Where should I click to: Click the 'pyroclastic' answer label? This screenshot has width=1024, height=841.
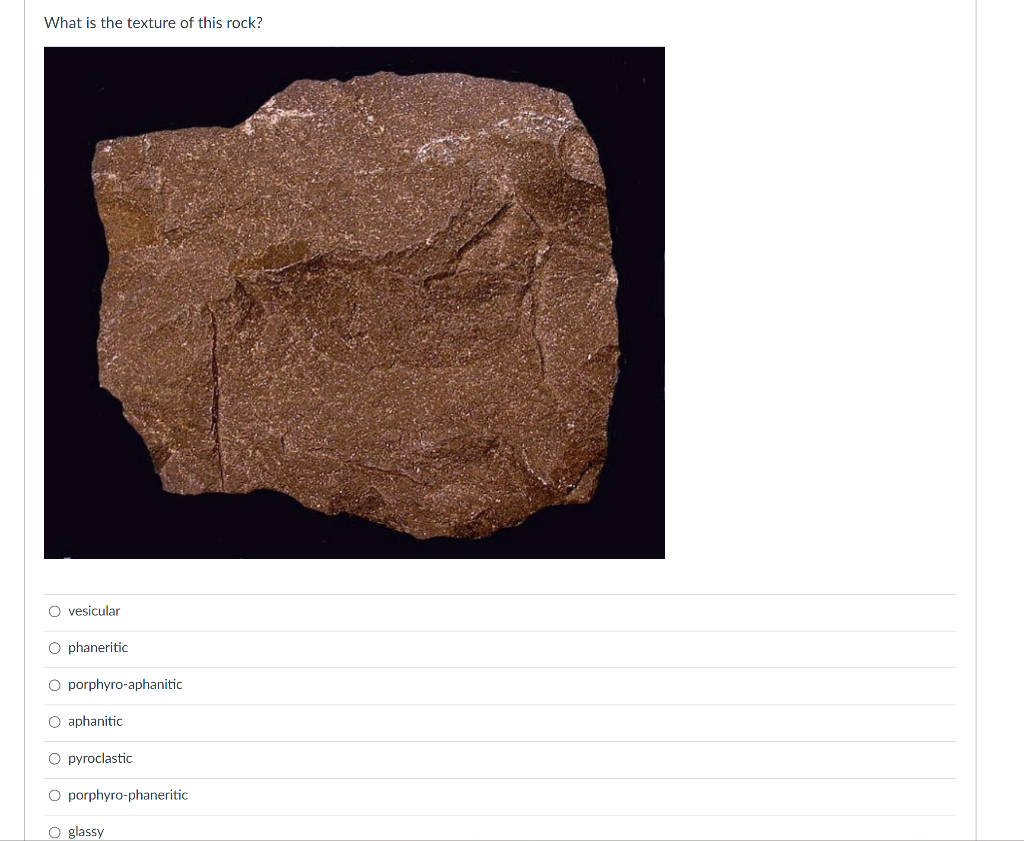100,758
